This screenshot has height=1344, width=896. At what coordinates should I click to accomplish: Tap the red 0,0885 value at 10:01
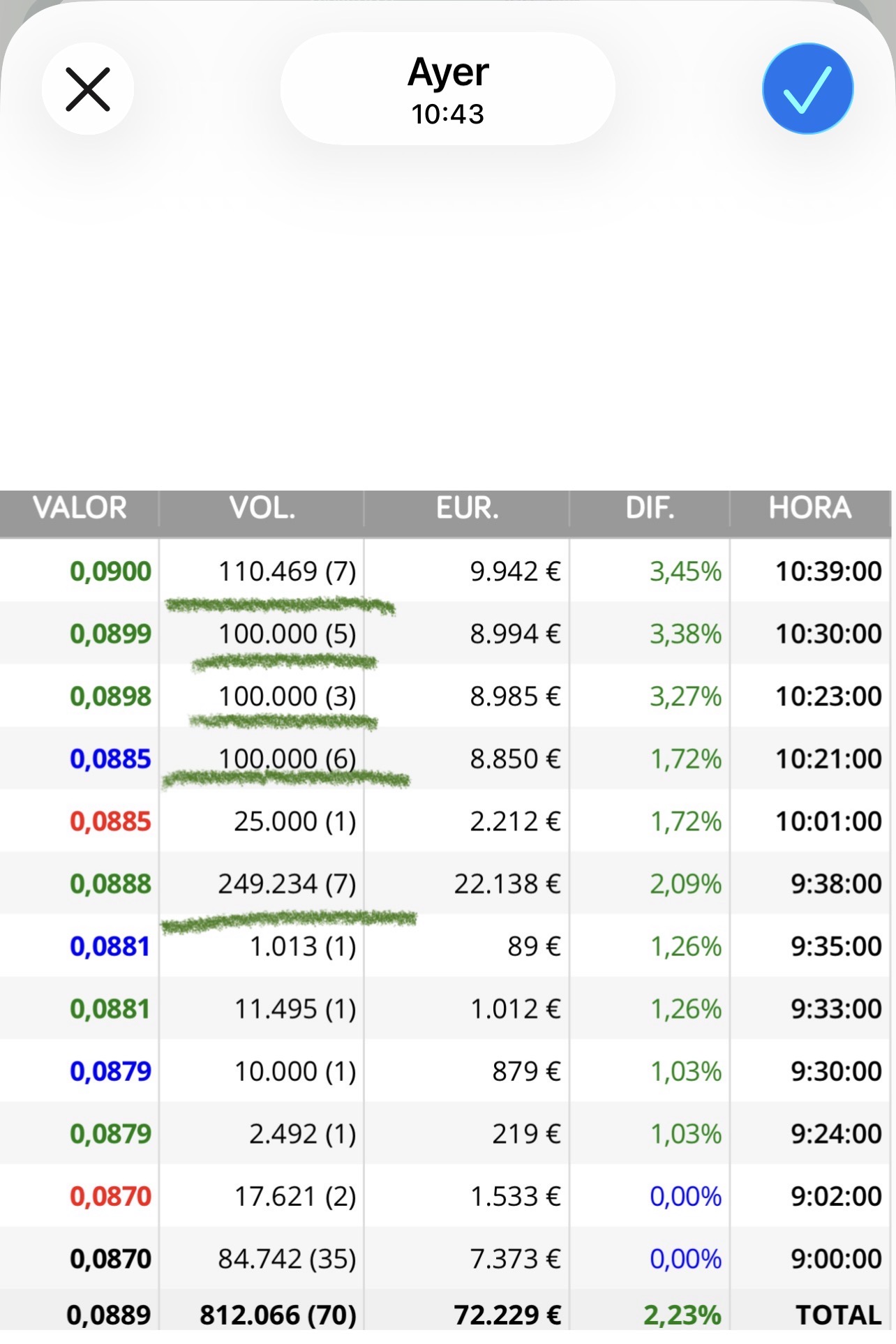(110, 821)
